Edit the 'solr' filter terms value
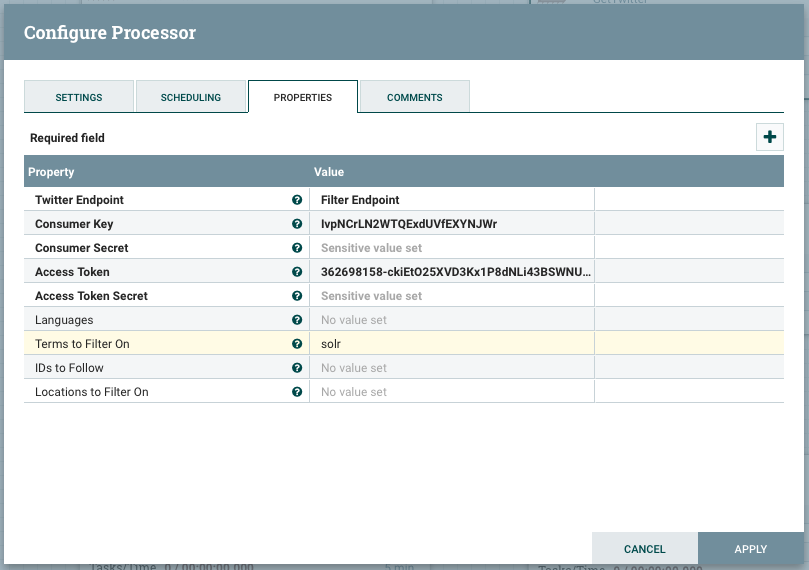This screenshot has width=809, height=570. [x=452, y=344]
